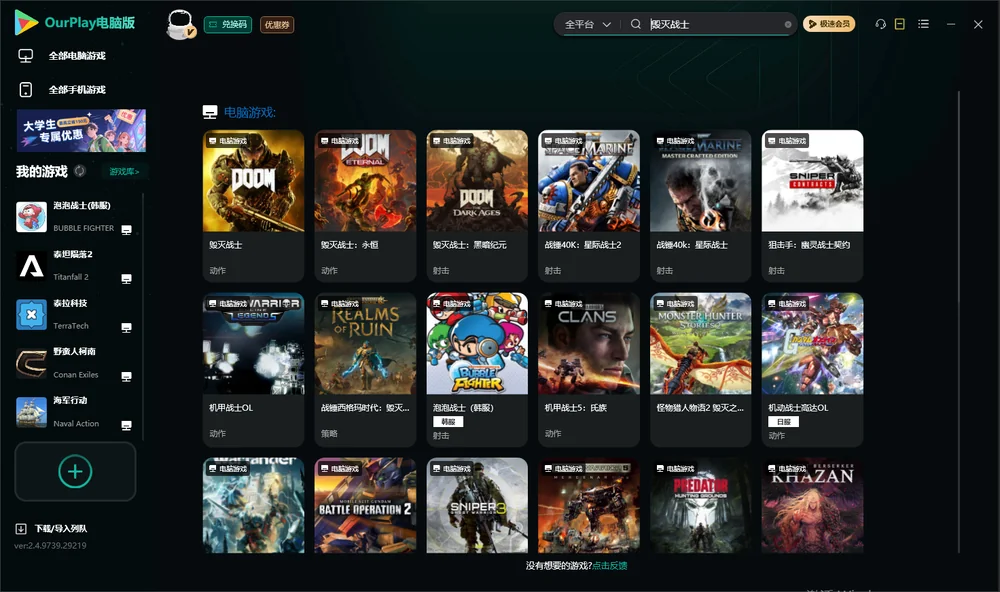The image size is (1000, 592).
Task: Click the plus add-game button
Action: coord(75,471)
